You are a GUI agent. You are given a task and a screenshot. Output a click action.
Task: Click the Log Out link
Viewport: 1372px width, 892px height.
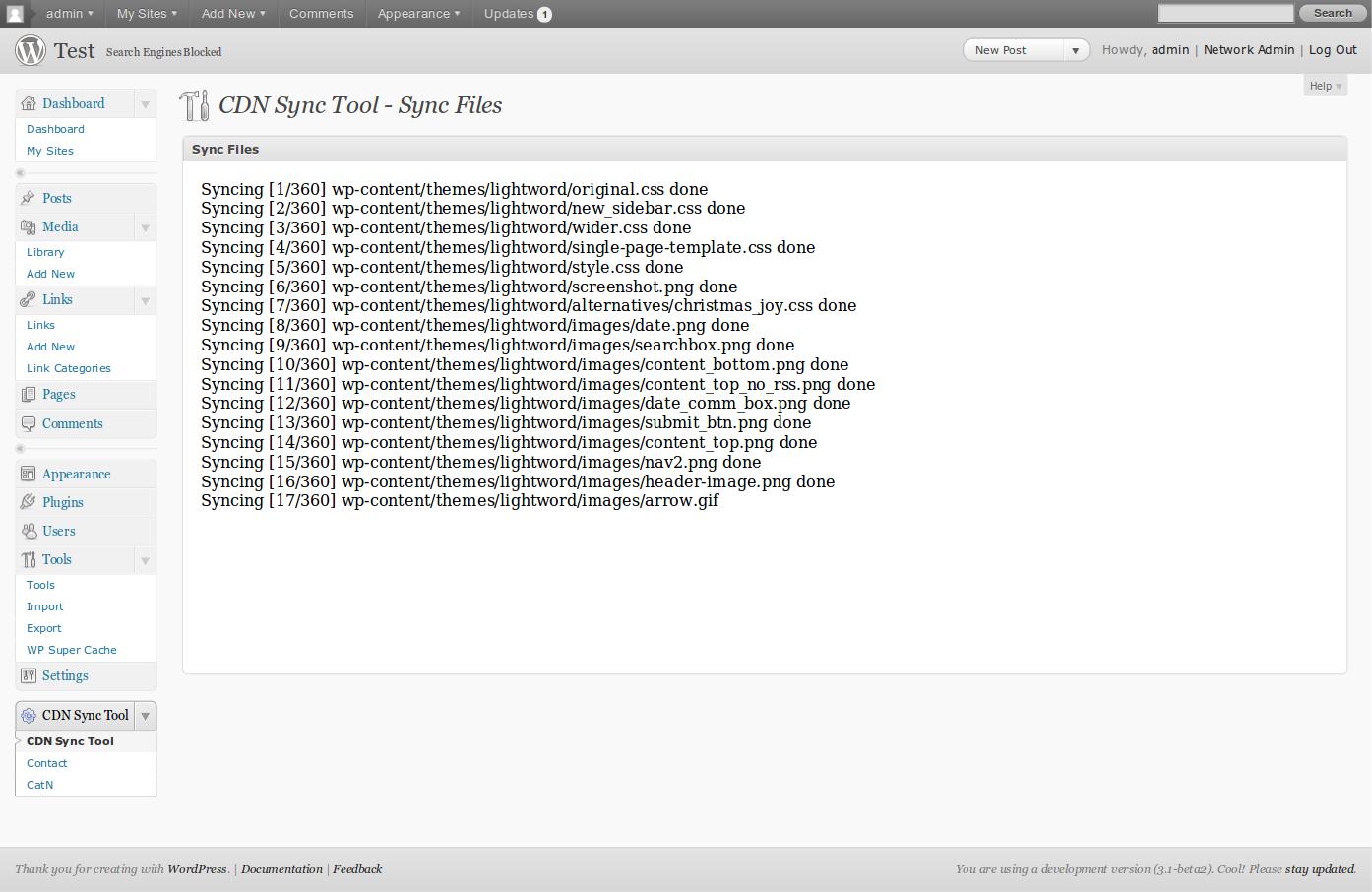click(x=1333, y=50)
